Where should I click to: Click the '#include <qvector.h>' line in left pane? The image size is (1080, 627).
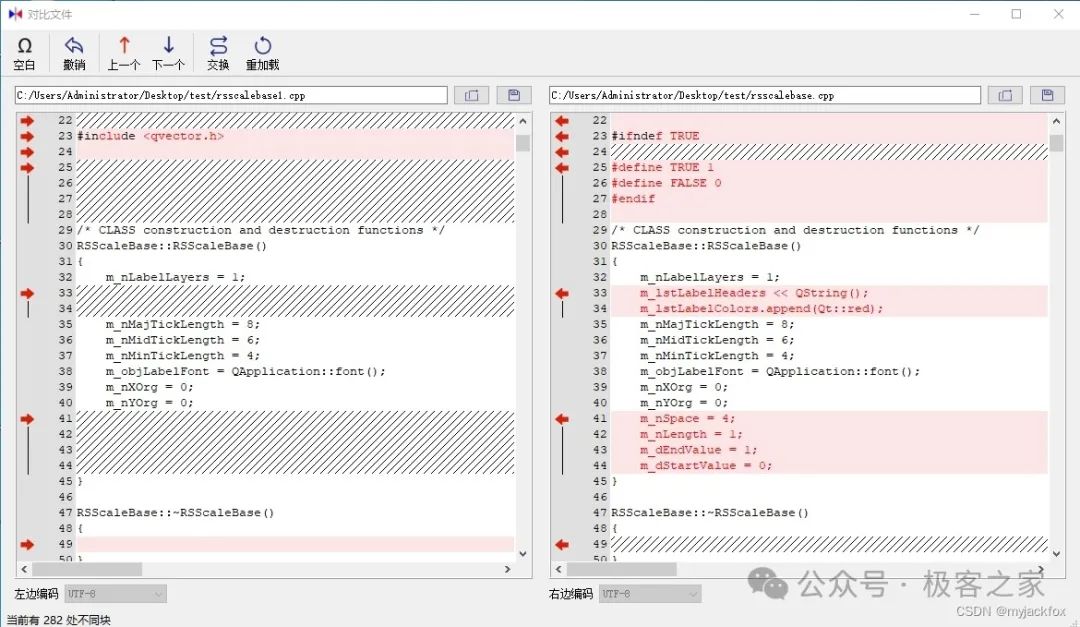[x=150, y=136]
